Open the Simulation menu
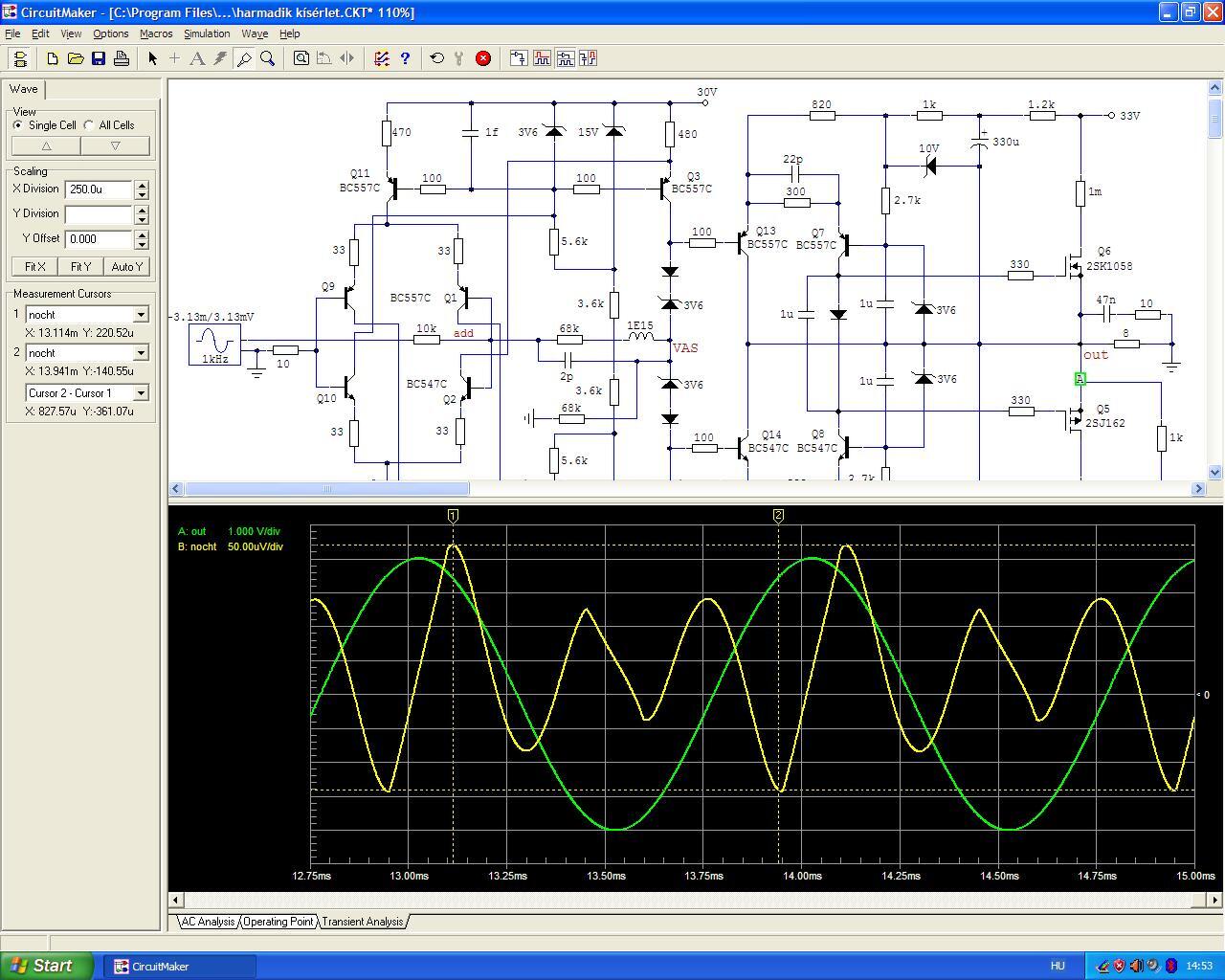The image size is (1225, 980). click(207, 33)
